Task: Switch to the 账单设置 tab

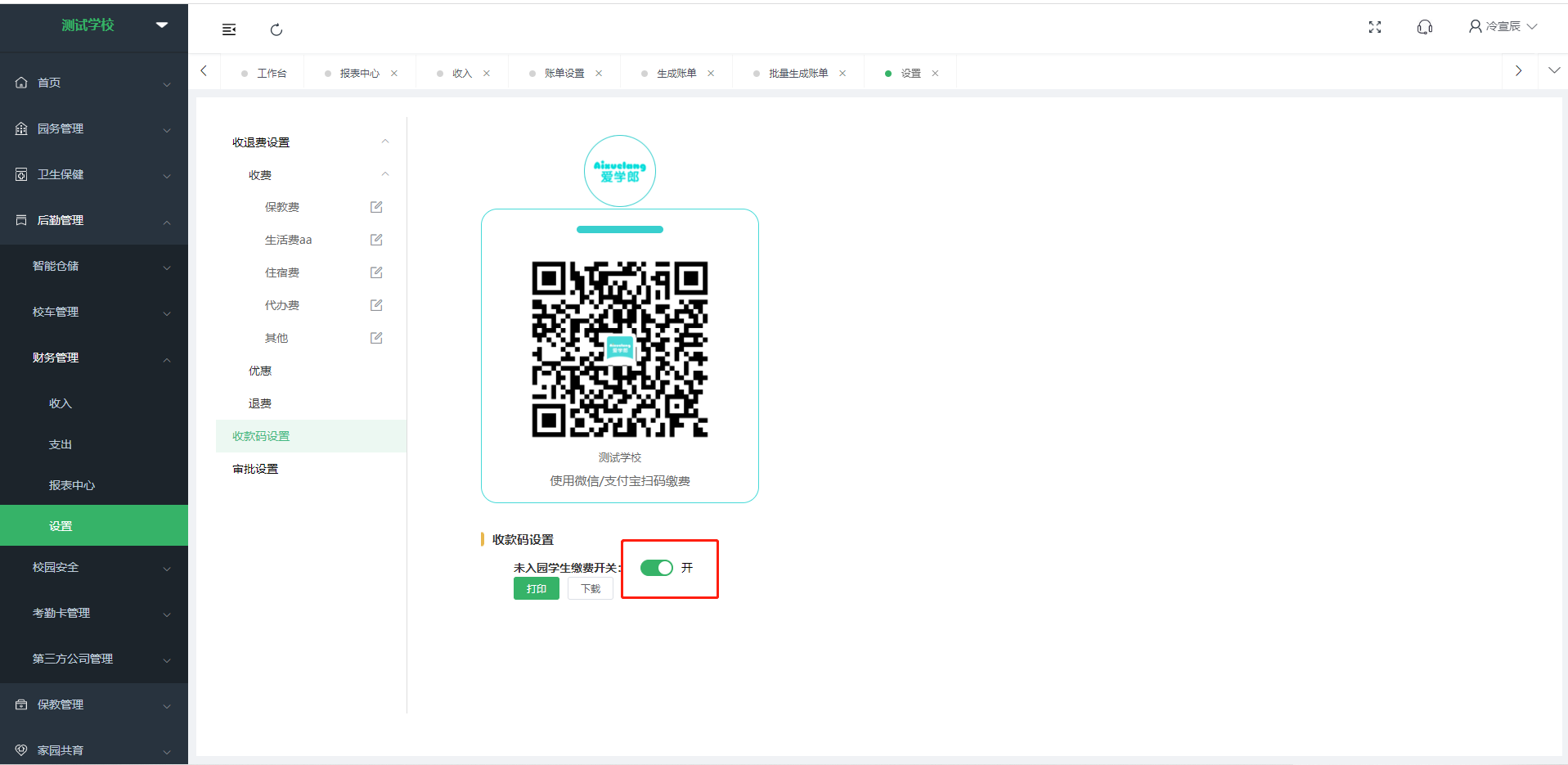Action: (x=564, y=74)
